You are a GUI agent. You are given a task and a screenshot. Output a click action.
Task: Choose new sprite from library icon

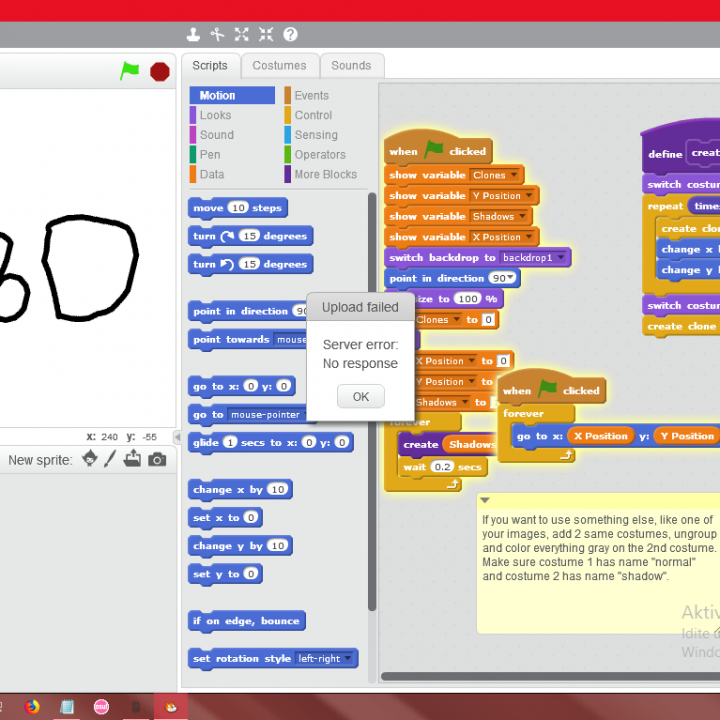90,459
